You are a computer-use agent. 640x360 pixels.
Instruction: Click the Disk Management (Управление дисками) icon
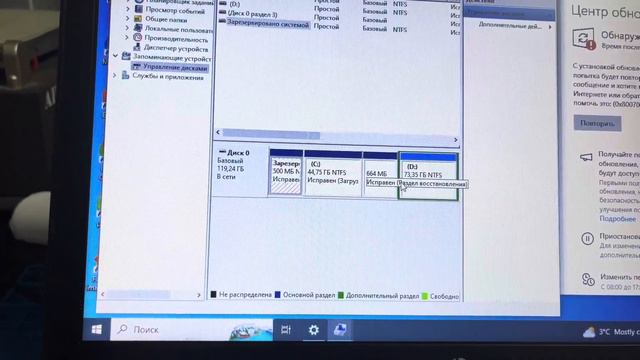[x=137, y=67]
